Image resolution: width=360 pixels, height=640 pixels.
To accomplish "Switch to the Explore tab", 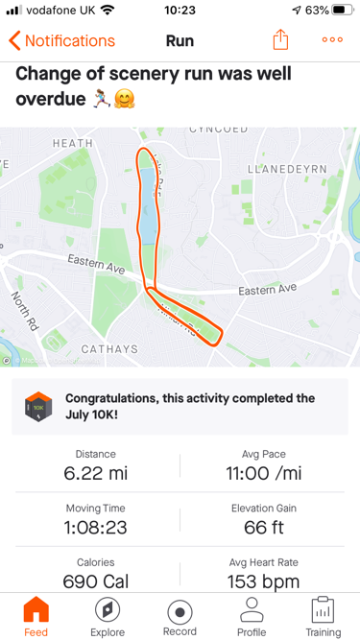I will coord(107,617).
